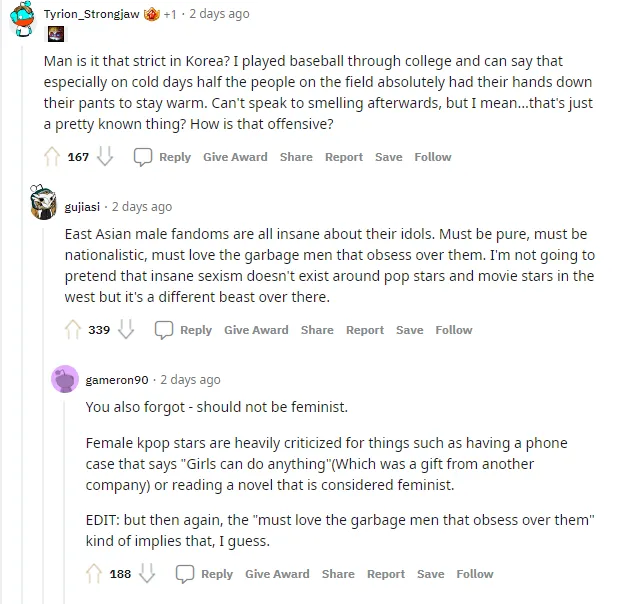Image resolution: width=631 pixels, height=604 pixels.
Task: Save gameron90's comment
Action: coord(431,574)
